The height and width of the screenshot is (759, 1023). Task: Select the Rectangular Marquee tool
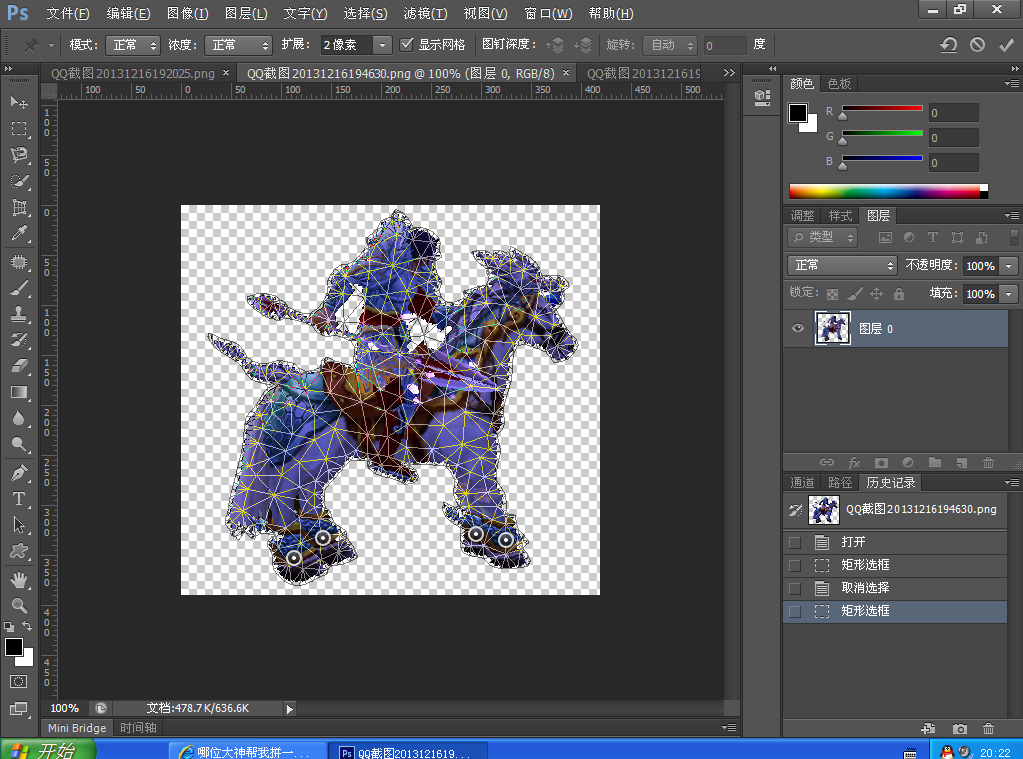pyautogui.click(x=19, y=129)
